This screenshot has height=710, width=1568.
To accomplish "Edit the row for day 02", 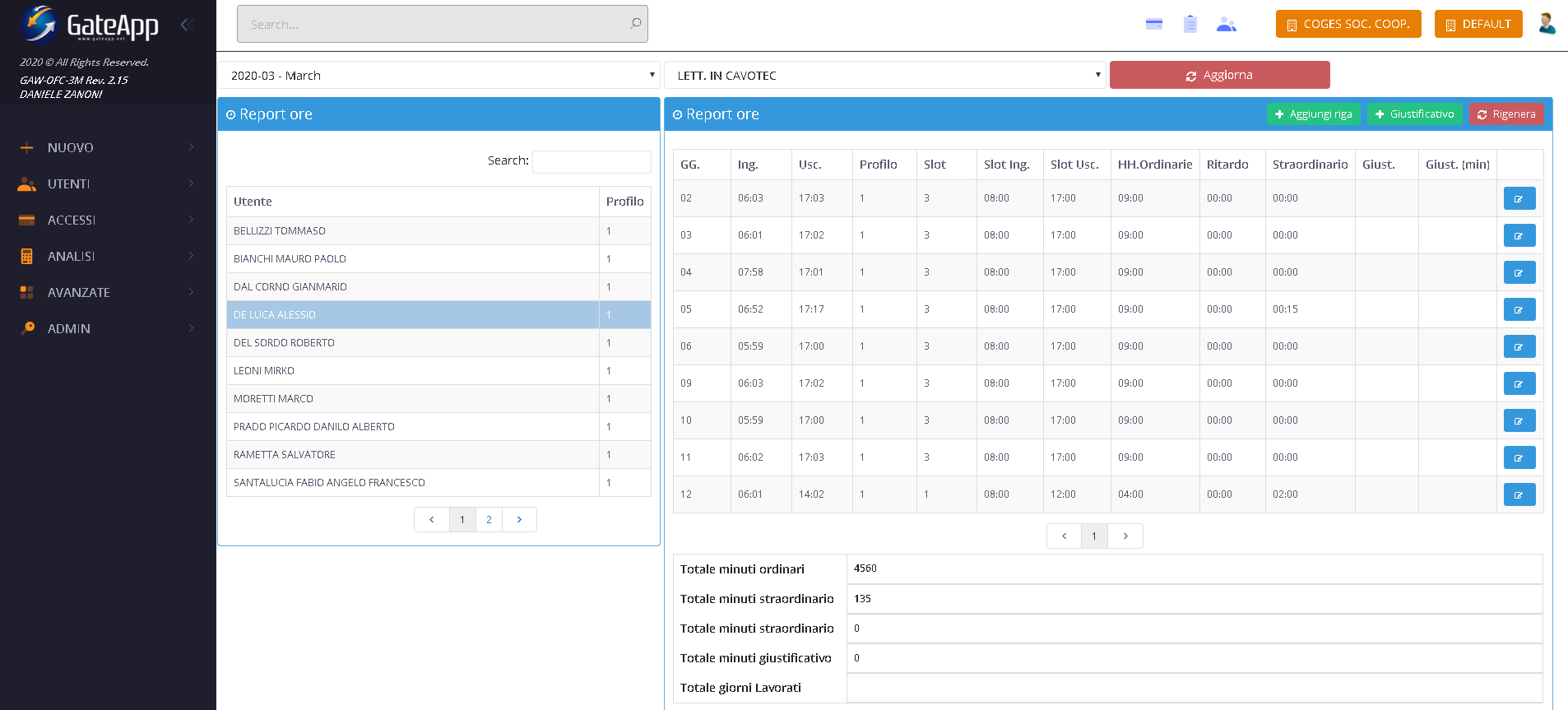I will (x=1519, y=198).
